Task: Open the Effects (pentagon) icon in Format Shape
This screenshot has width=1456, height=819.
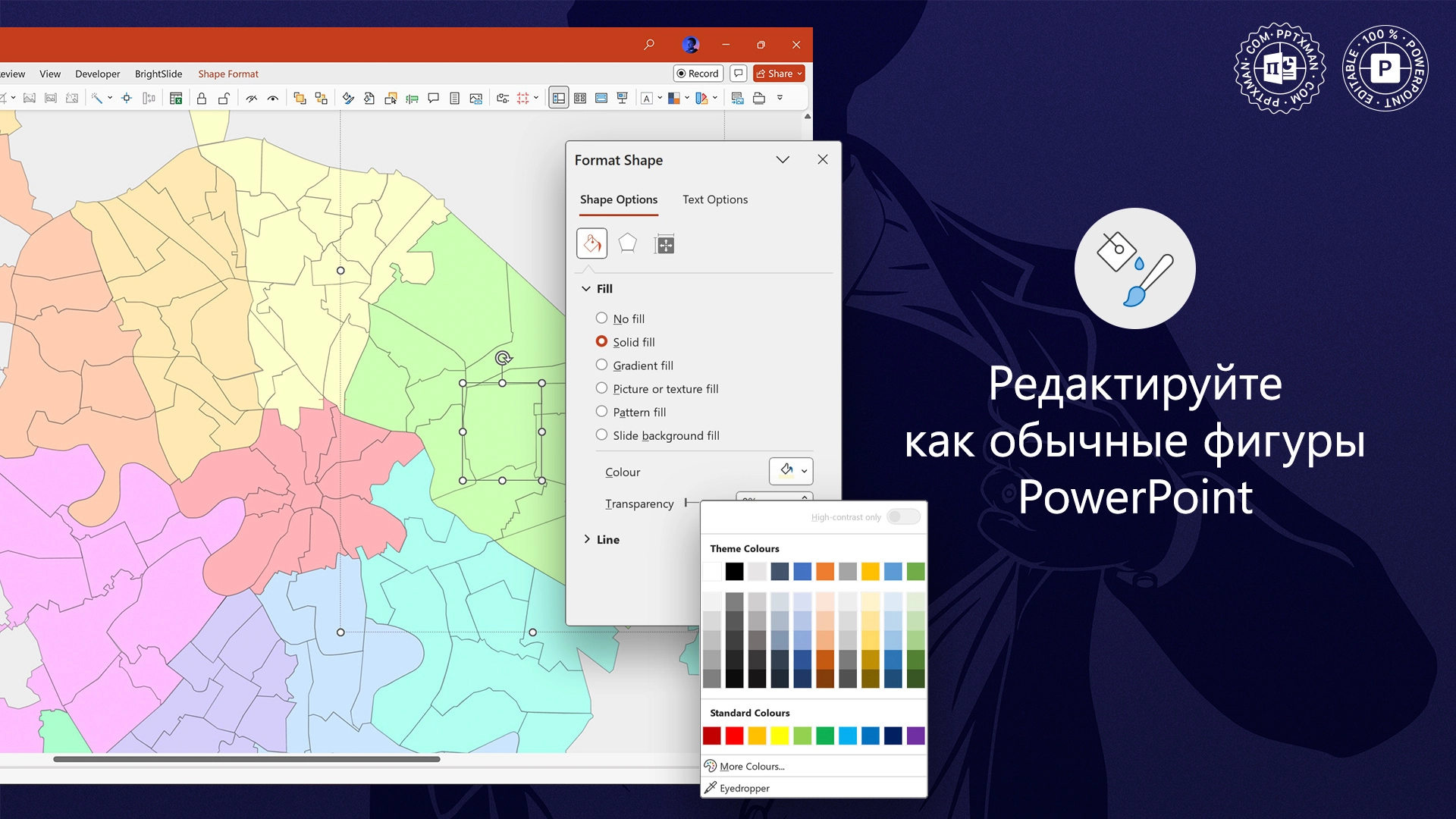Action: (x=628, y=243)
